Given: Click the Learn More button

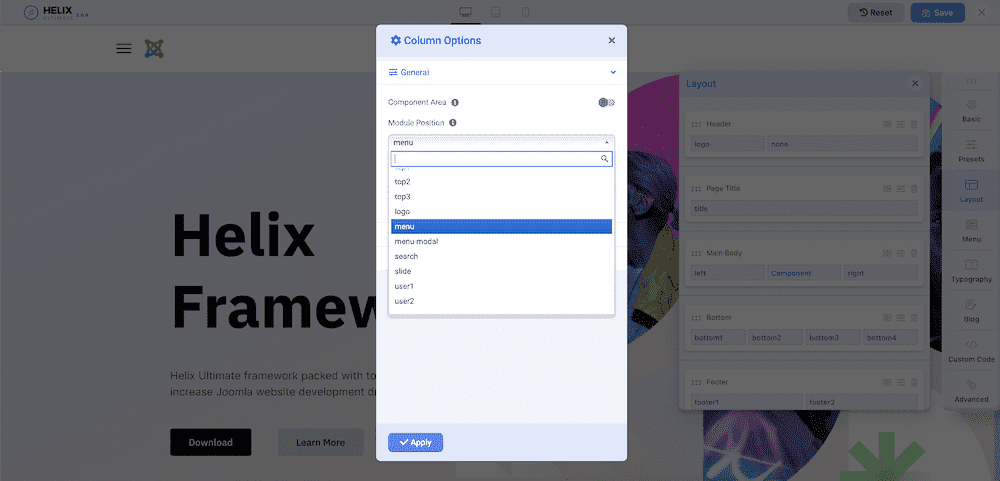Looking at the screenshot, I should (320, 442).
